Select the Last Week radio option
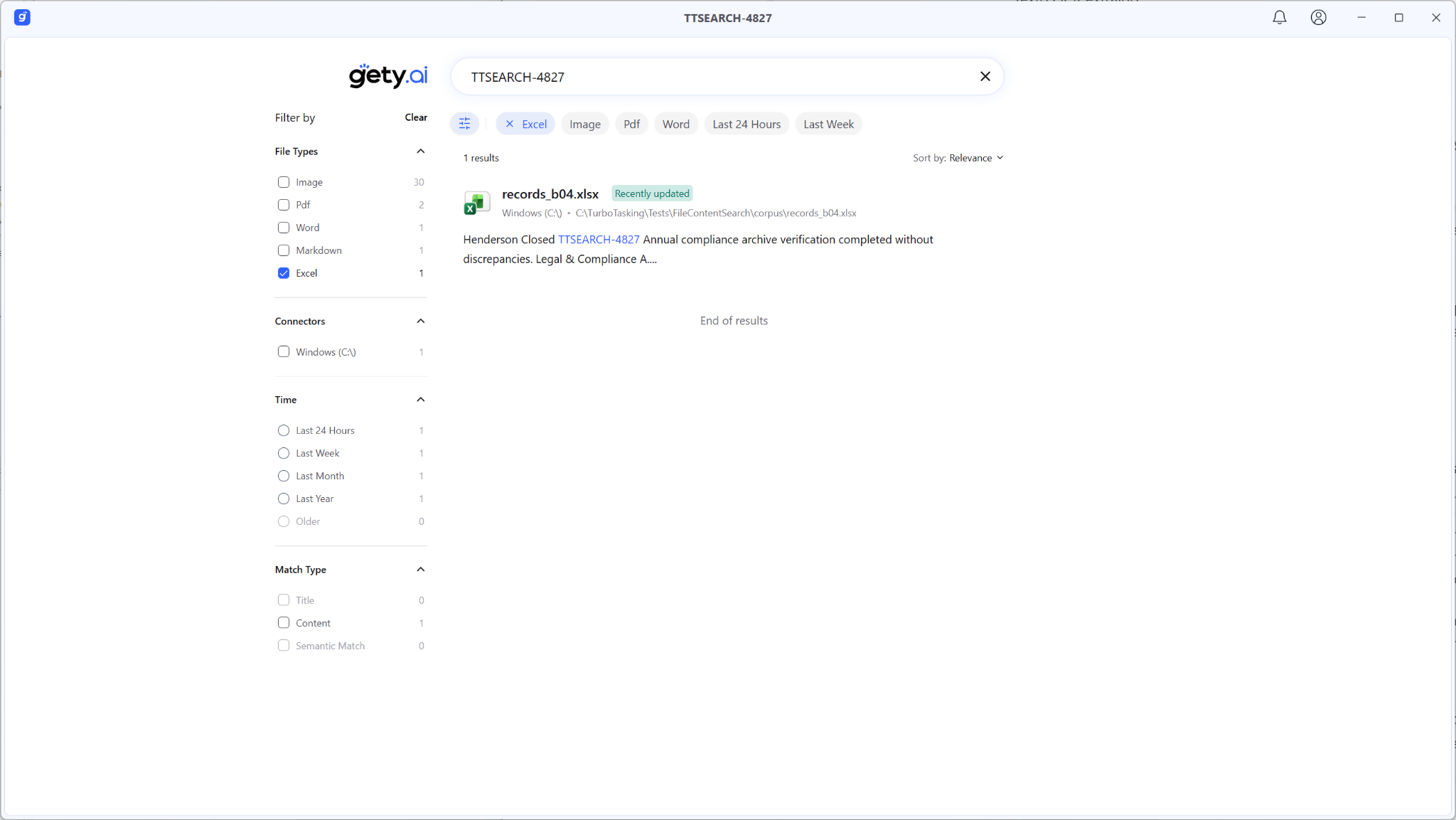Image resolution: width=1456 pixels, height=820 pixels. point(284,453)
